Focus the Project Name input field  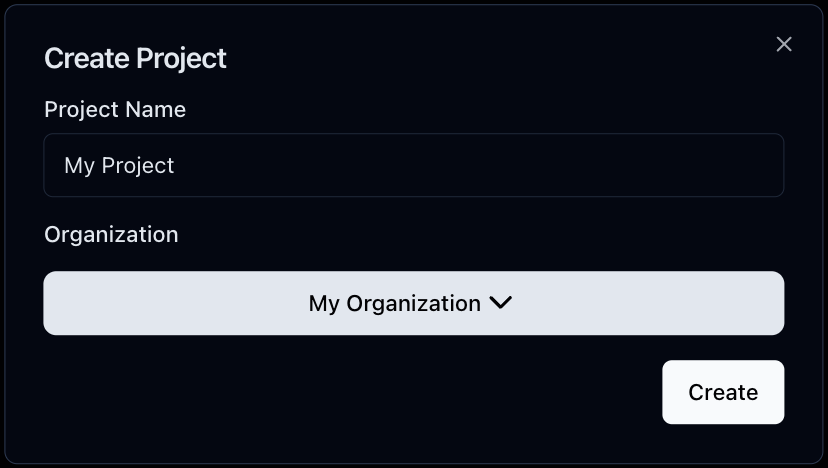pyautogui.click(x=413, y=165)
